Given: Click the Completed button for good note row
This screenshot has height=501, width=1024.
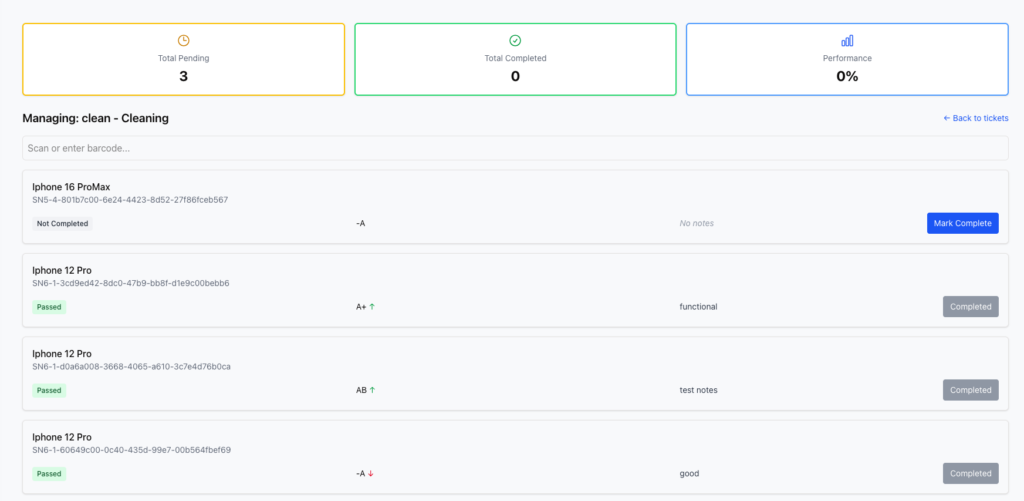Looking at the screenshot, I should click(970, 474).
